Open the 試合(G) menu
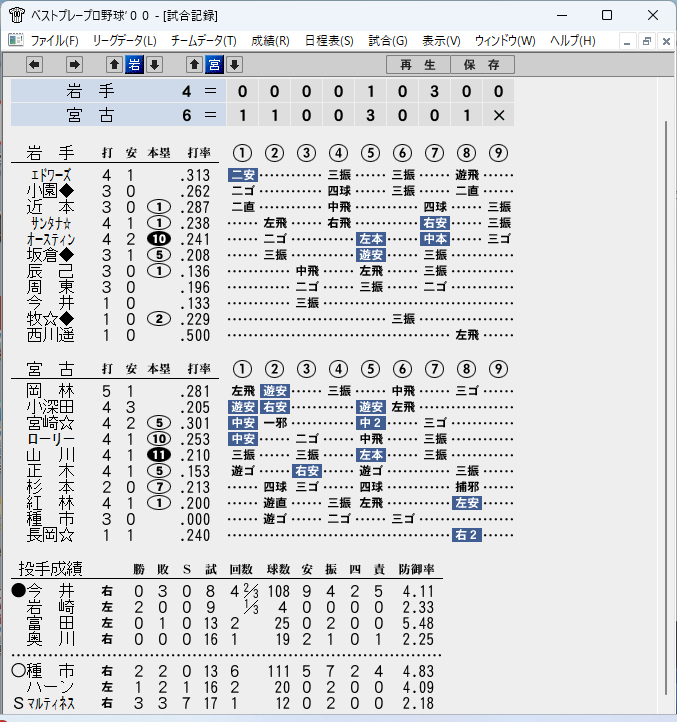The height and width of the screenshot is (722, 677). (388, 41)
